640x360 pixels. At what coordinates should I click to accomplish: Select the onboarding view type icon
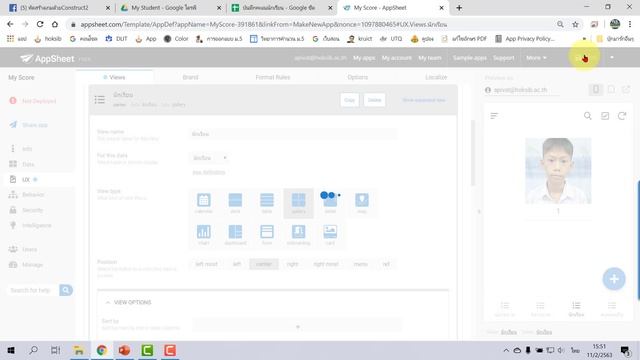(298, 231)
